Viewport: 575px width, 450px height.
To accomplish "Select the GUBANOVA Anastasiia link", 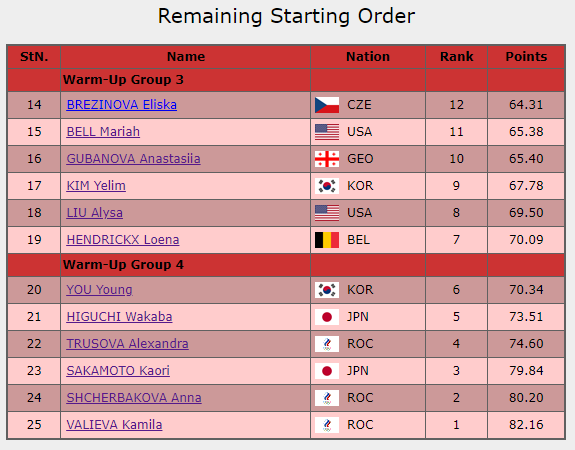I will coord(133,159).
